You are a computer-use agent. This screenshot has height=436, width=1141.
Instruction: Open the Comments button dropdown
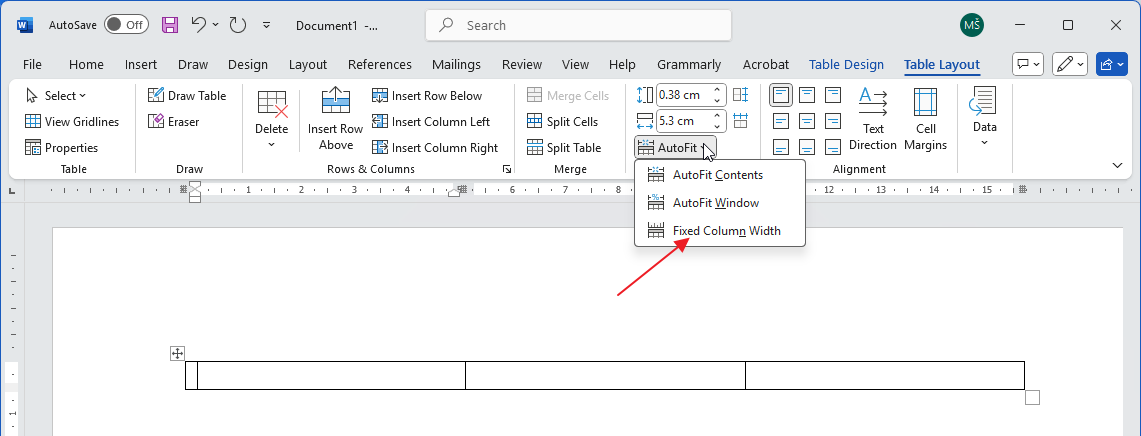1028,64
